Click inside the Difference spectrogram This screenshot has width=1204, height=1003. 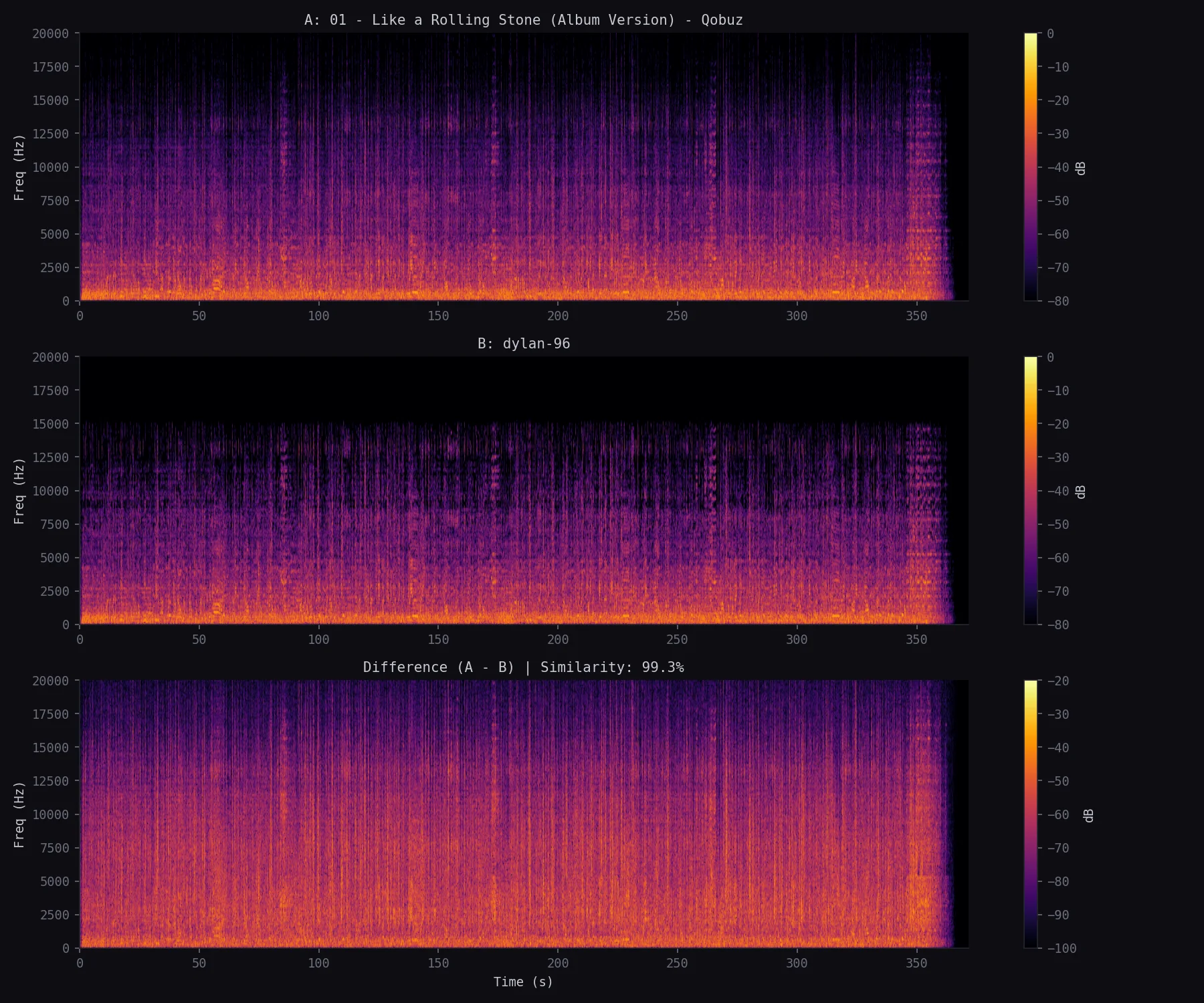tap(524, 814)
